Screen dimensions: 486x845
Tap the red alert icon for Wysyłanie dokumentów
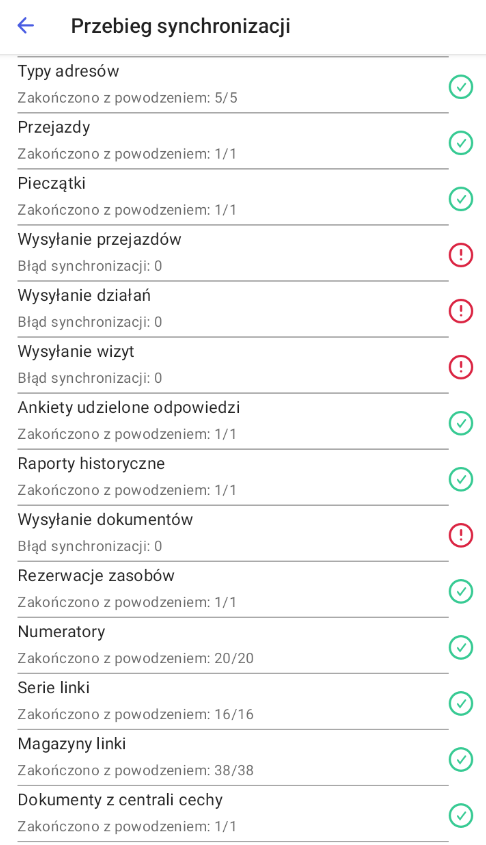click(x=461, y=535)
